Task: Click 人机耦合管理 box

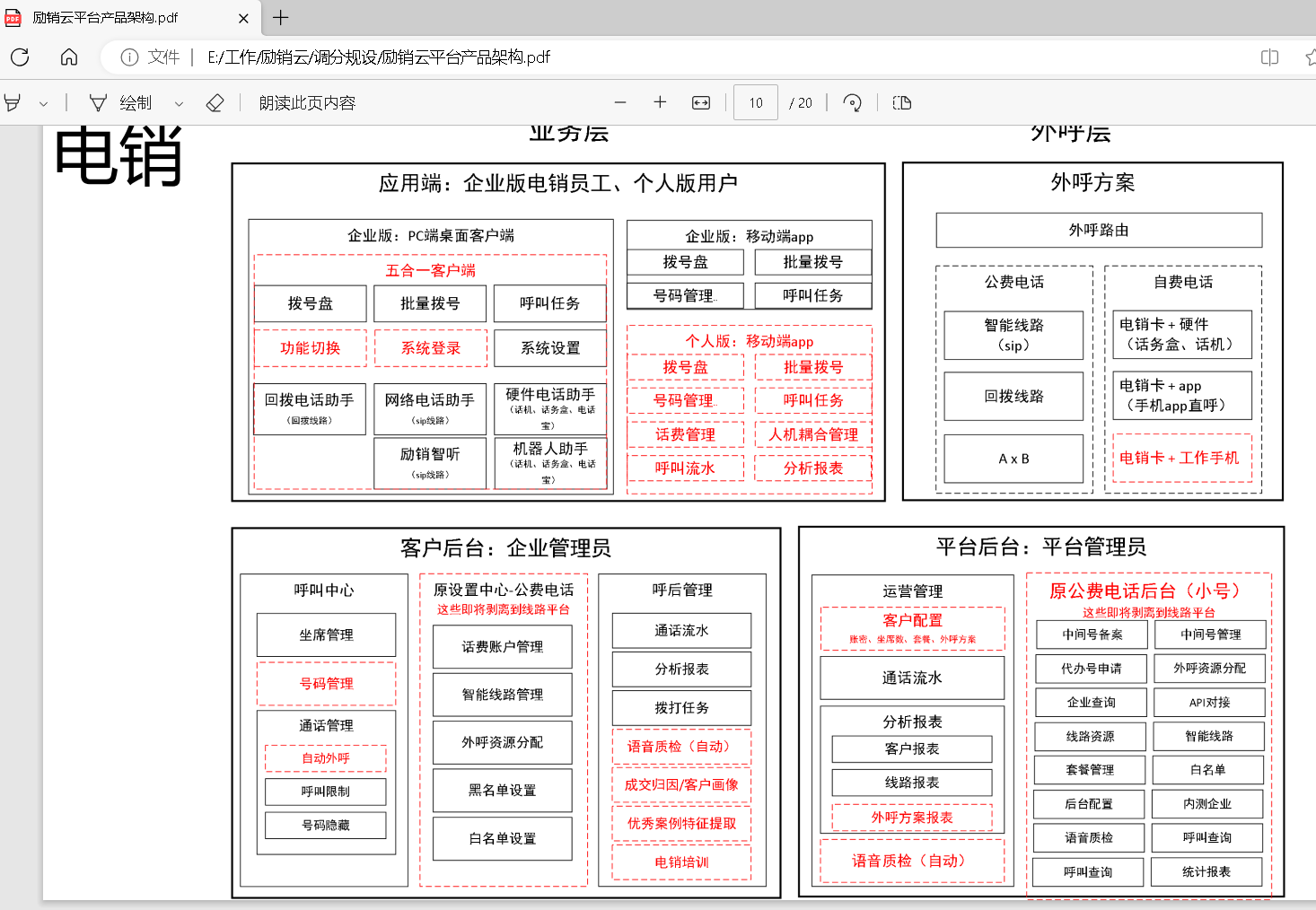Action: (813, 434)
